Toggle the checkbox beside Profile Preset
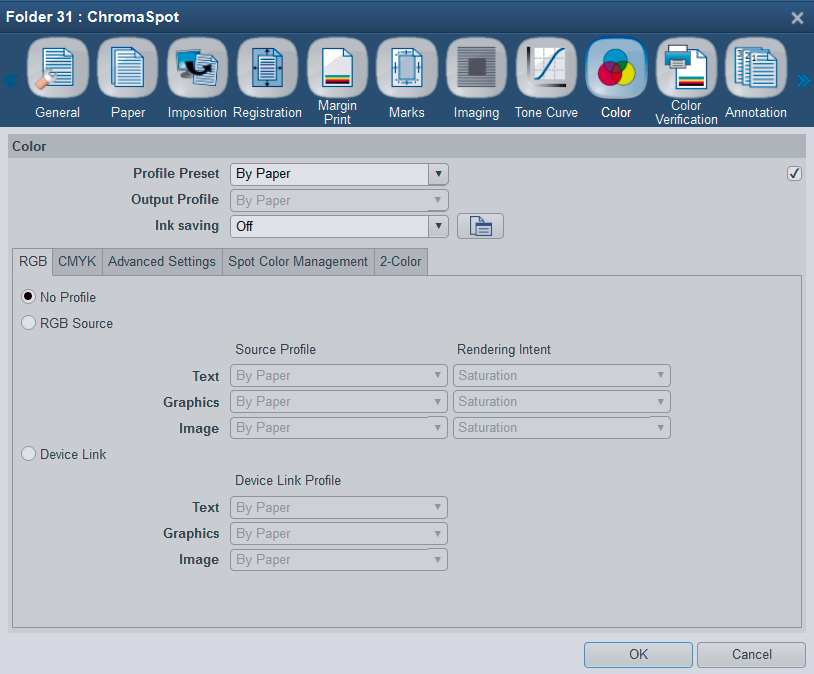Screen dimensions: 814x674 794,173
